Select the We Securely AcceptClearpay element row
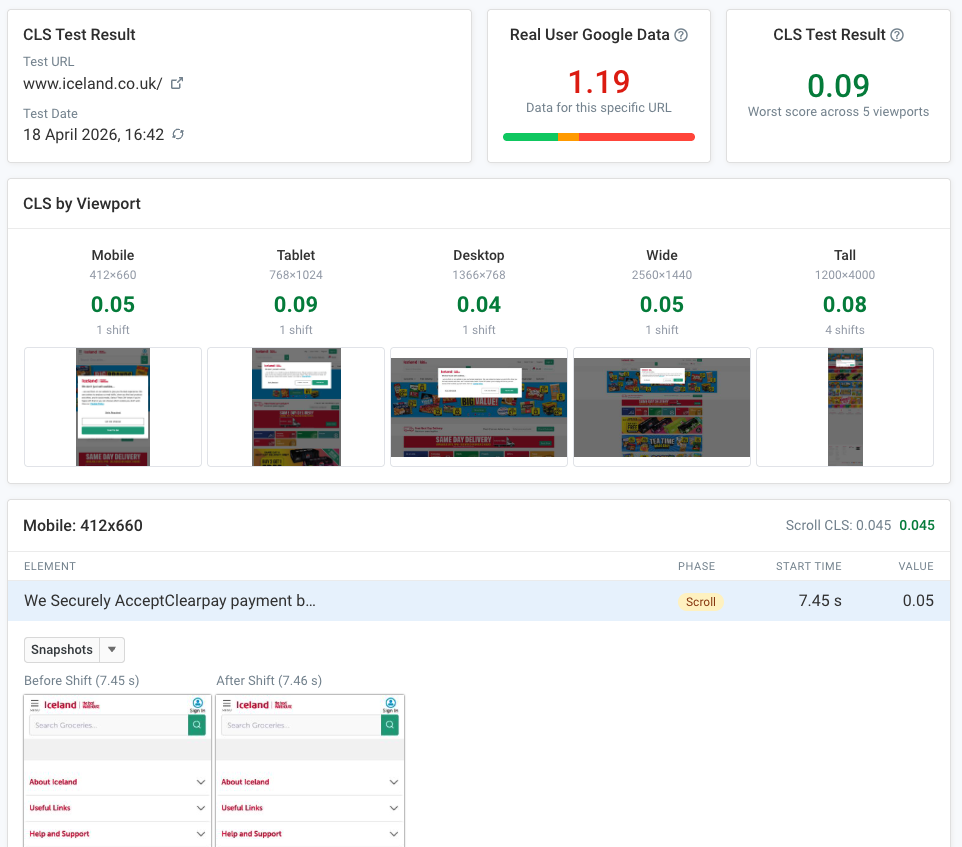Image resolution: width=962 pixels, height=847 pixels. [x=479, y=600]
